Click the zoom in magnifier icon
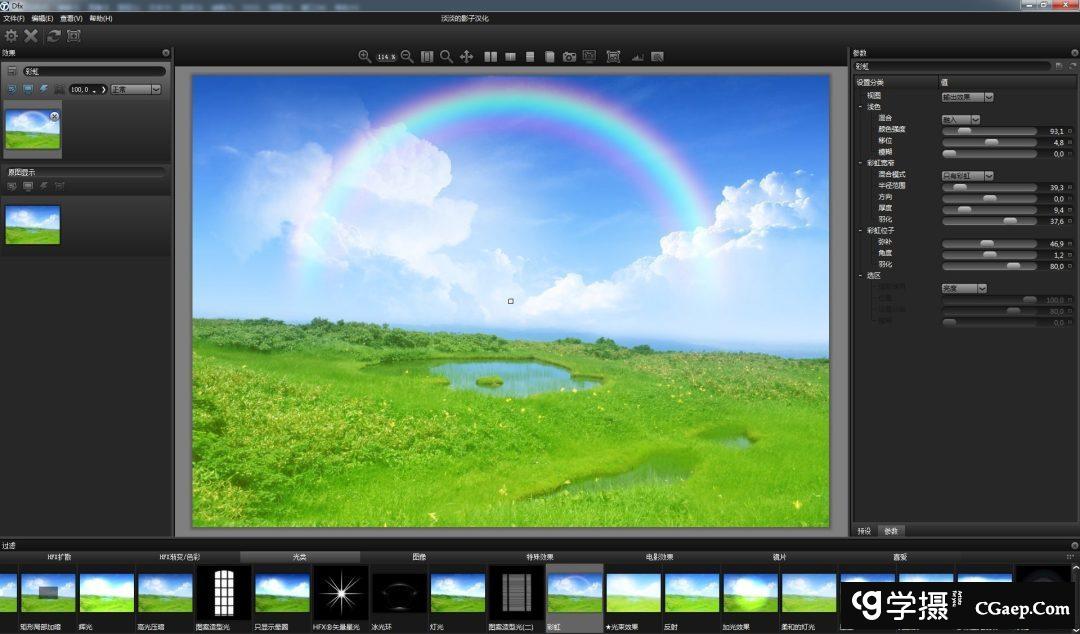The height and width of the screenshot is (634, 1080). click(365, 57)
